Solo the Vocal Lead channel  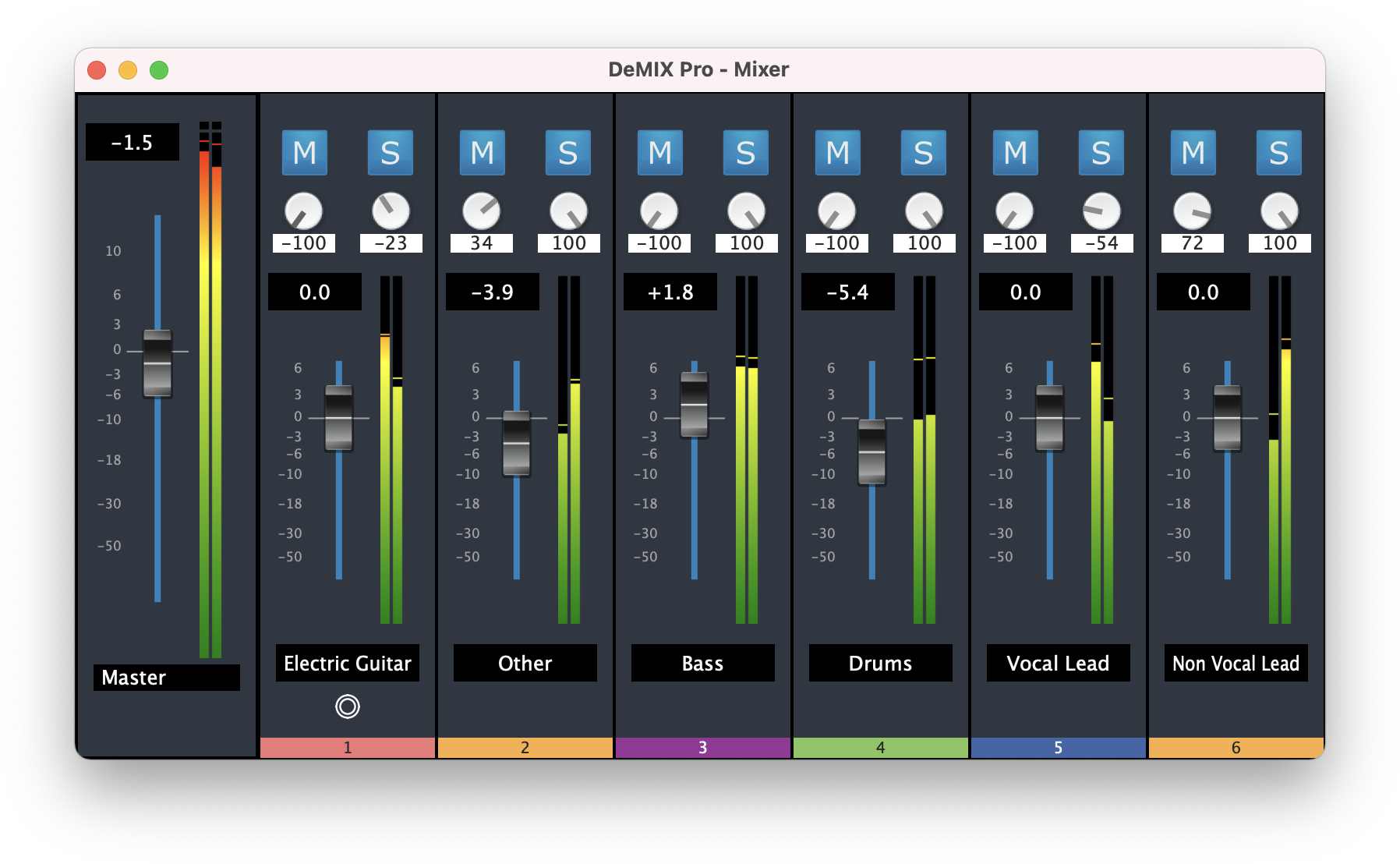[x=1101, y=153]
